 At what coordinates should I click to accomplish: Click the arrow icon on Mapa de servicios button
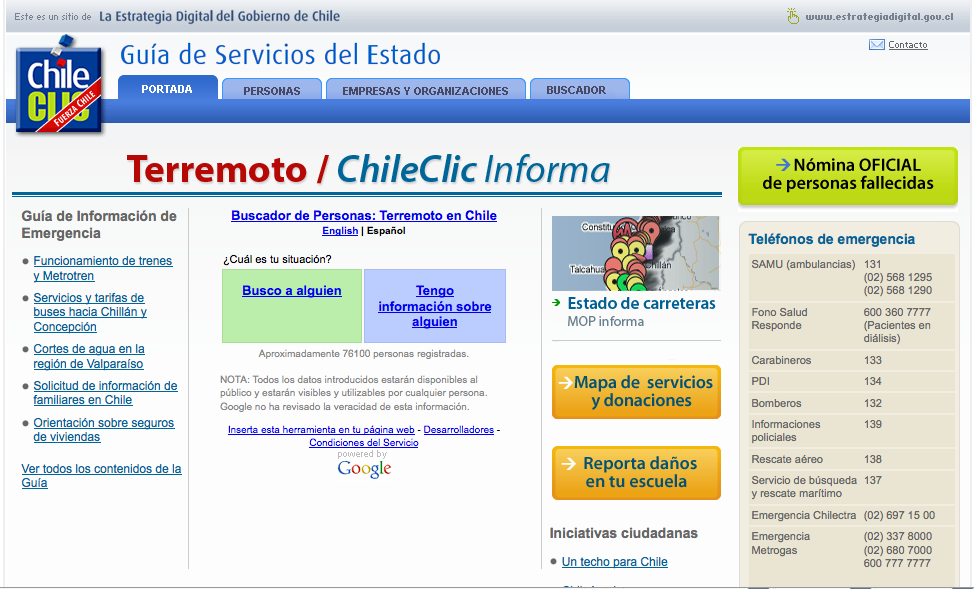click(566, 383)
